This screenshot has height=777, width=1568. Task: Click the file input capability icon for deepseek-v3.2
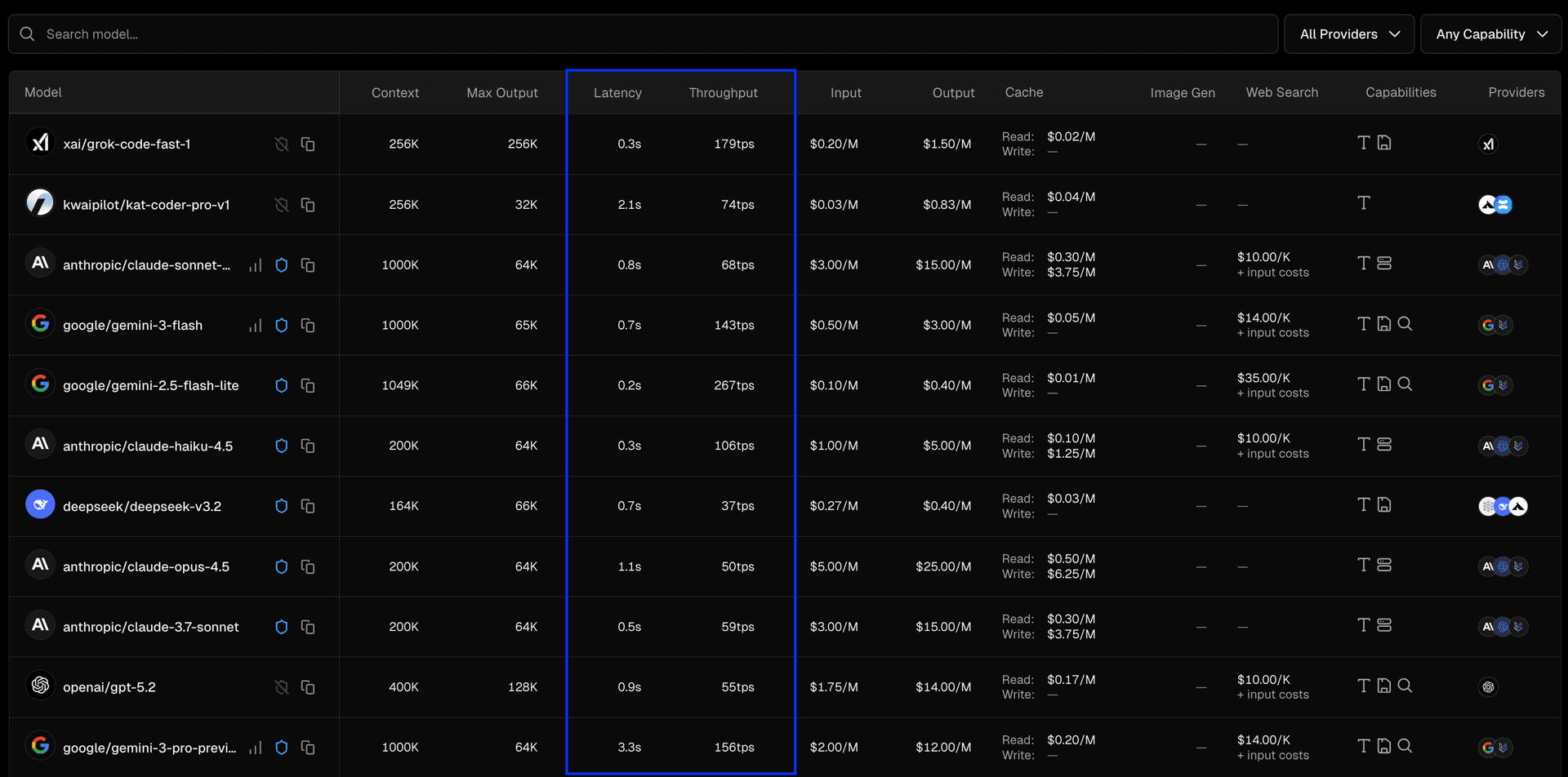[1384, 505]
